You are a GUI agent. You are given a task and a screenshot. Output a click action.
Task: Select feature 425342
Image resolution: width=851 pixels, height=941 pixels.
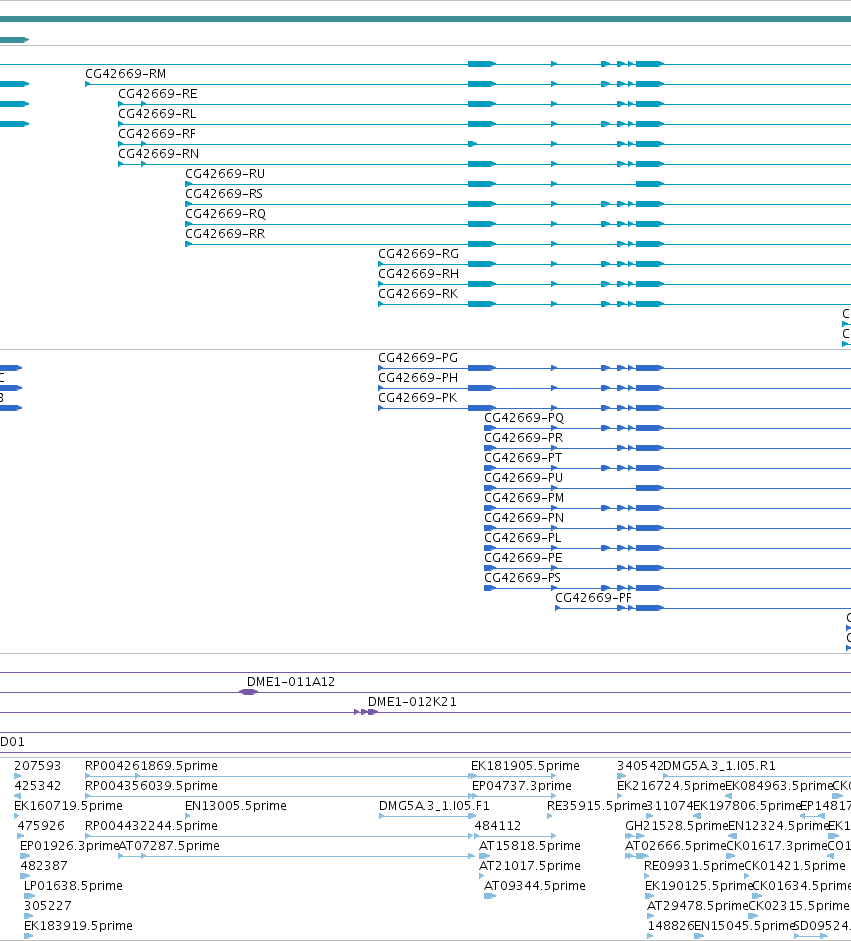[38, 786]
